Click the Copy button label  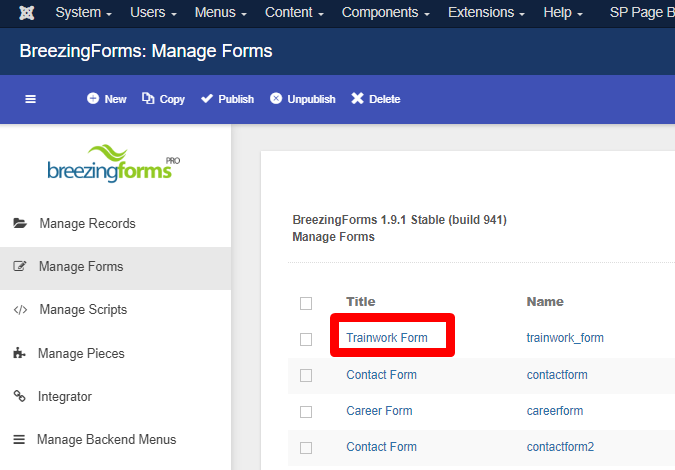click(x=172, y=99)
